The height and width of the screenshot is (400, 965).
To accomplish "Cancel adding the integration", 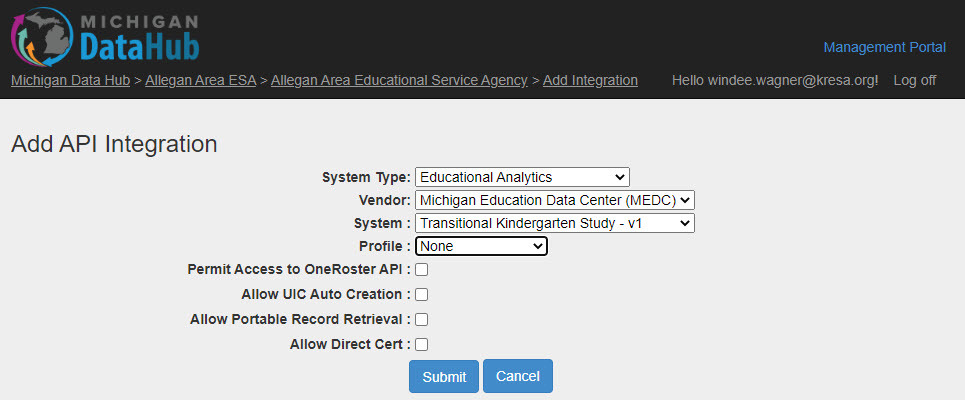I will point(518,376).
